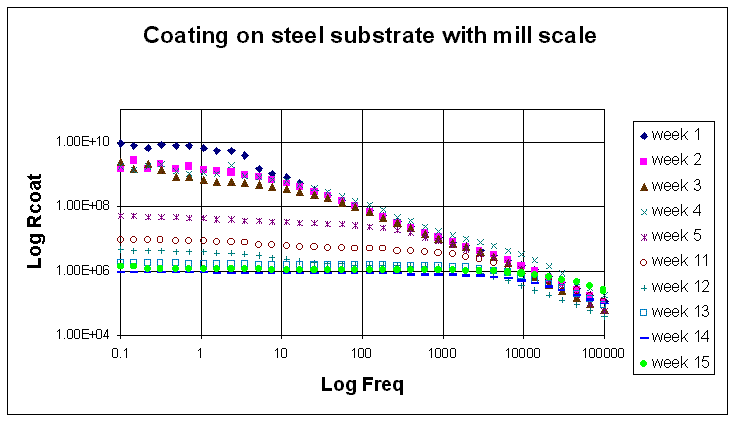This screenshot has width=733, height=423.
Task: Click the magenta square marker for week 2 in legend
Action: 644,161
